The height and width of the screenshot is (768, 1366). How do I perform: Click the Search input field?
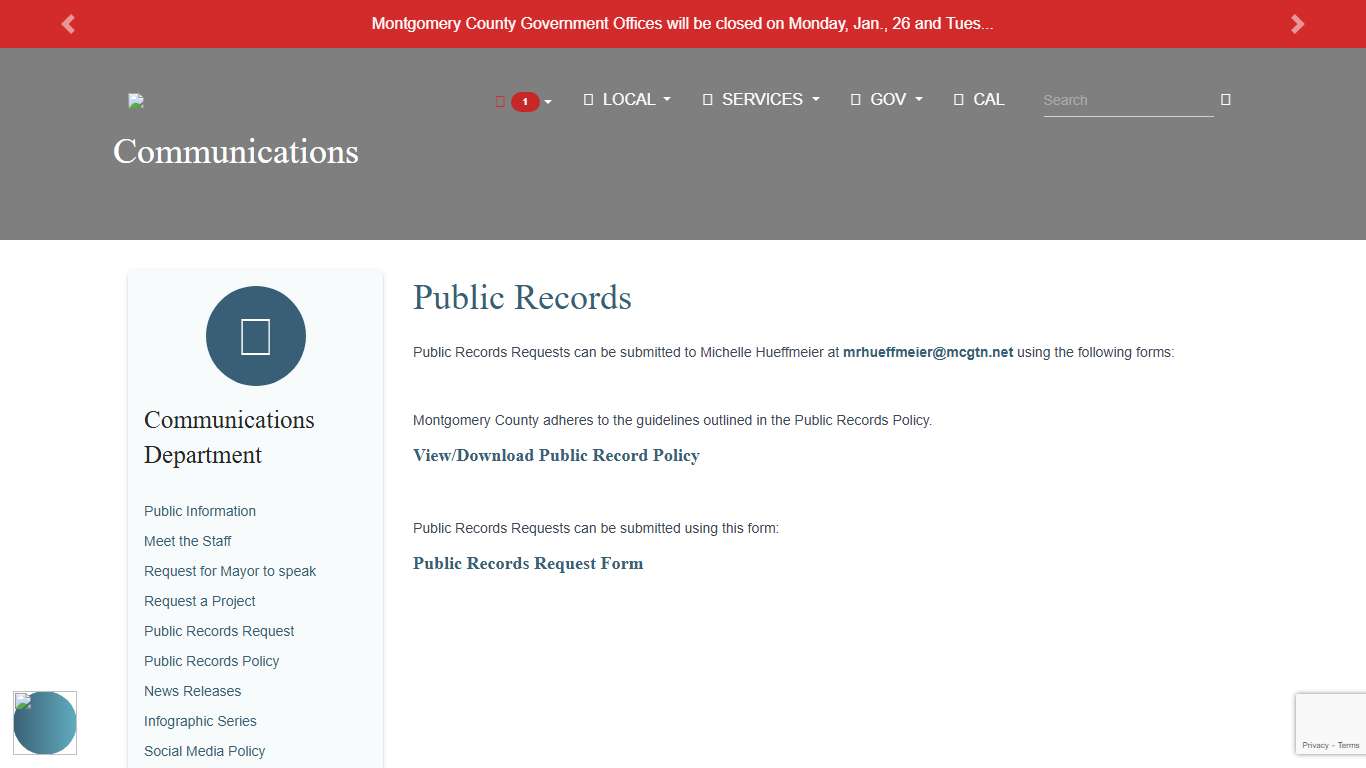[1127, 100]
